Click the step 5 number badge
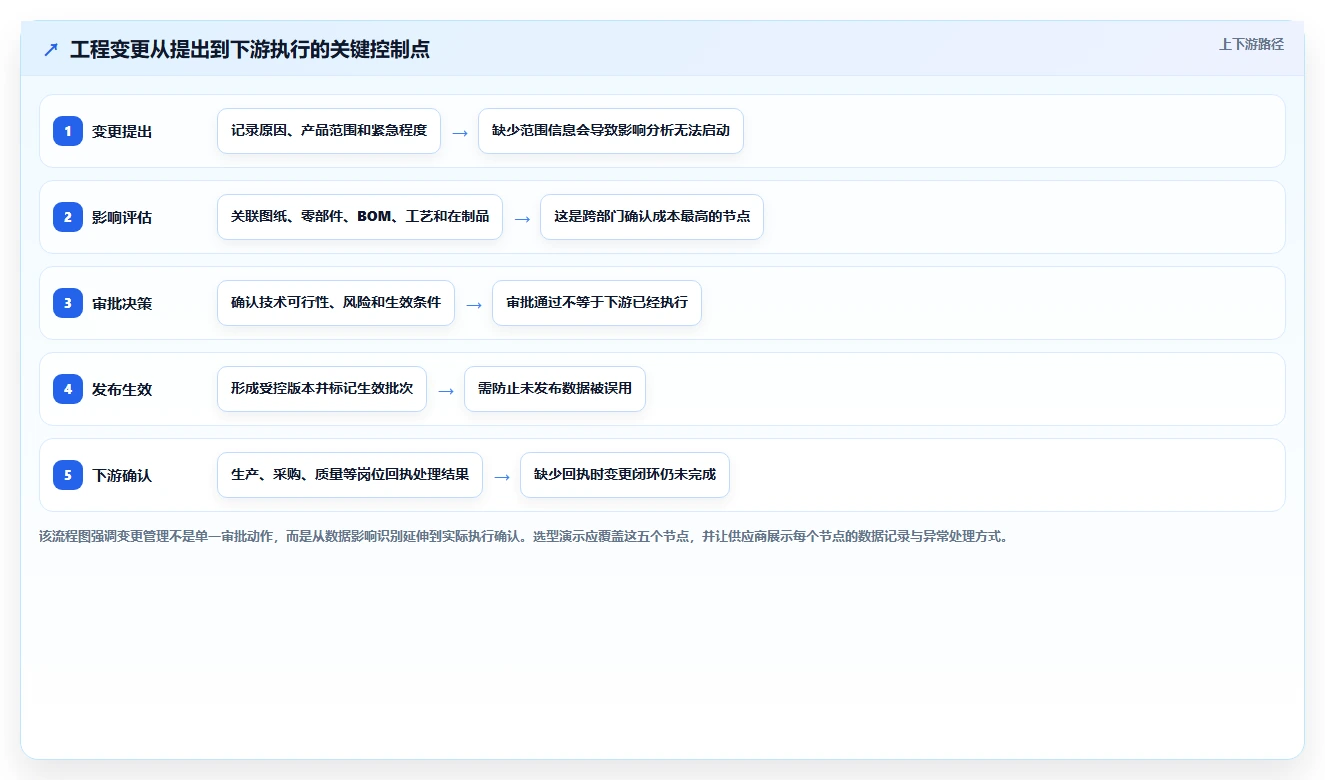Viewport: 1325px width, 780px height. click(68, 475)
